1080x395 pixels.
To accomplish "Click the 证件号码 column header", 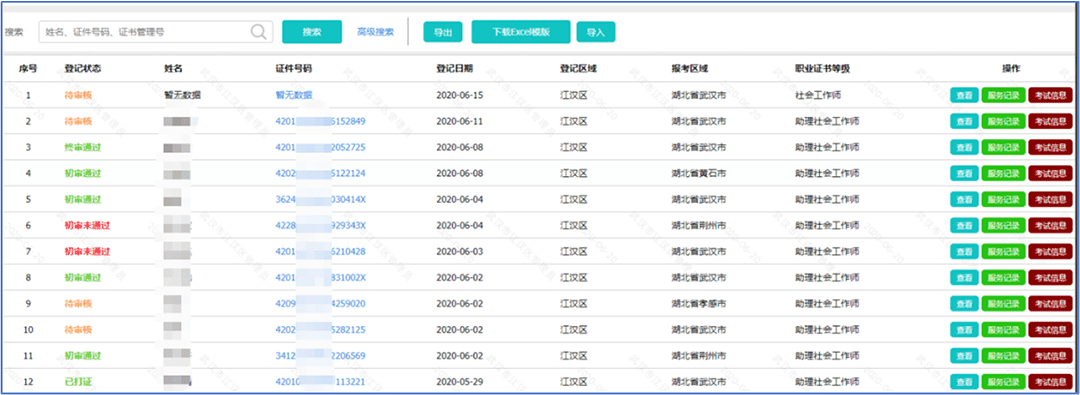I will (294, 69).
